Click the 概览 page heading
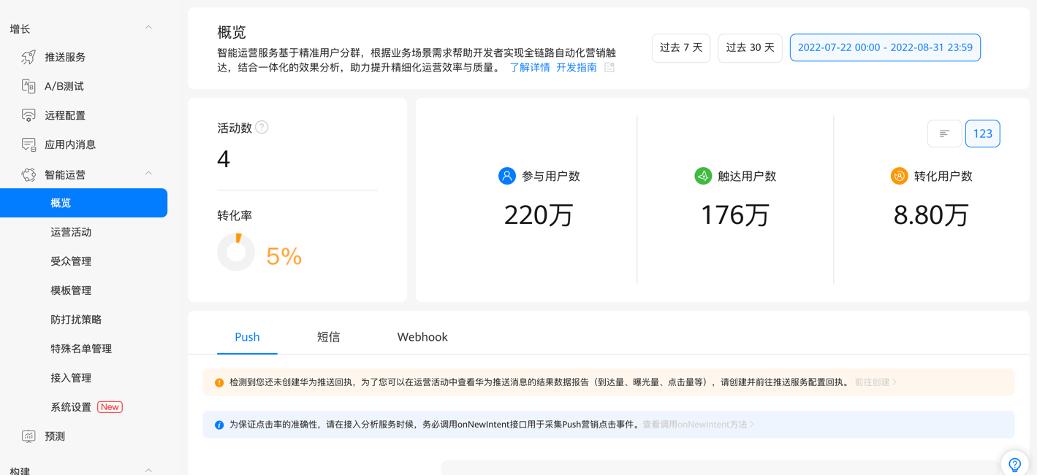1038x476 pixels. click(x=232, y=31)
